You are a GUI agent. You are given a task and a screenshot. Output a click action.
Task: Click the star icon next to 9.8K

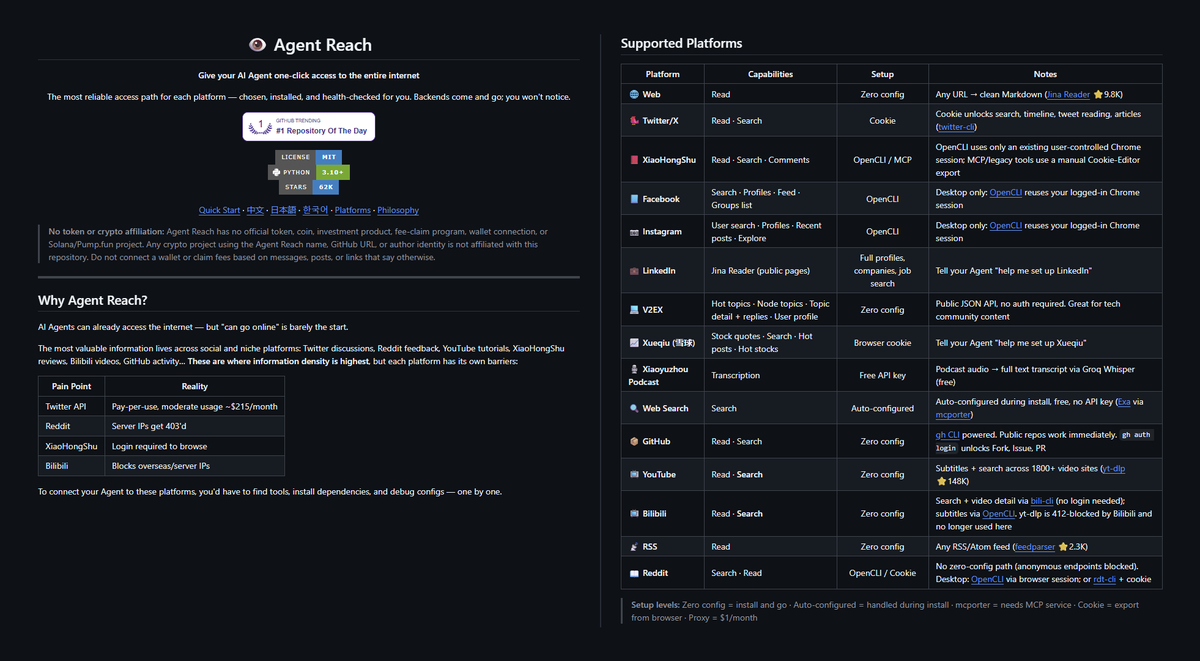click(x=1098, y=94)
